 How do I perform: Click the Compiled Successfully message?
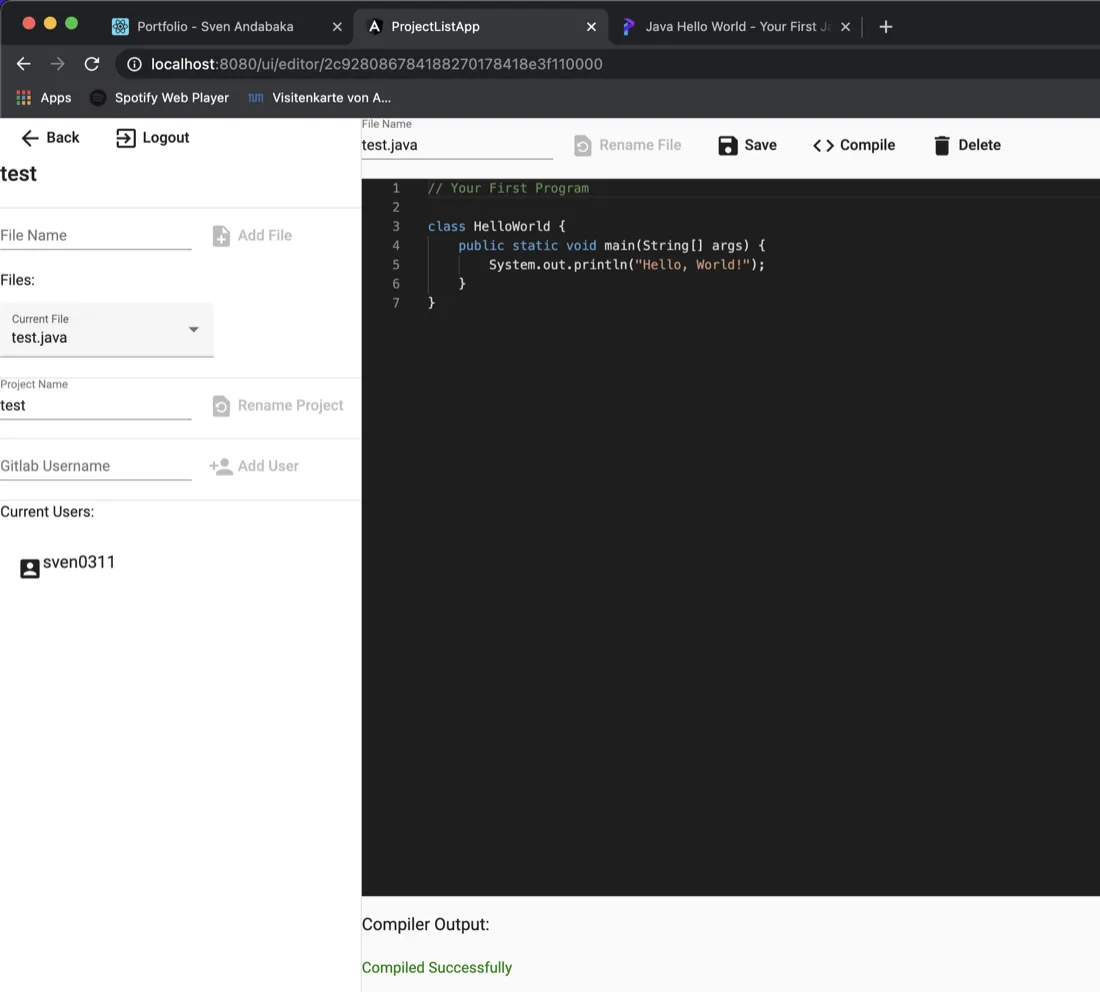pyautogui.click(x=436, y=967)
